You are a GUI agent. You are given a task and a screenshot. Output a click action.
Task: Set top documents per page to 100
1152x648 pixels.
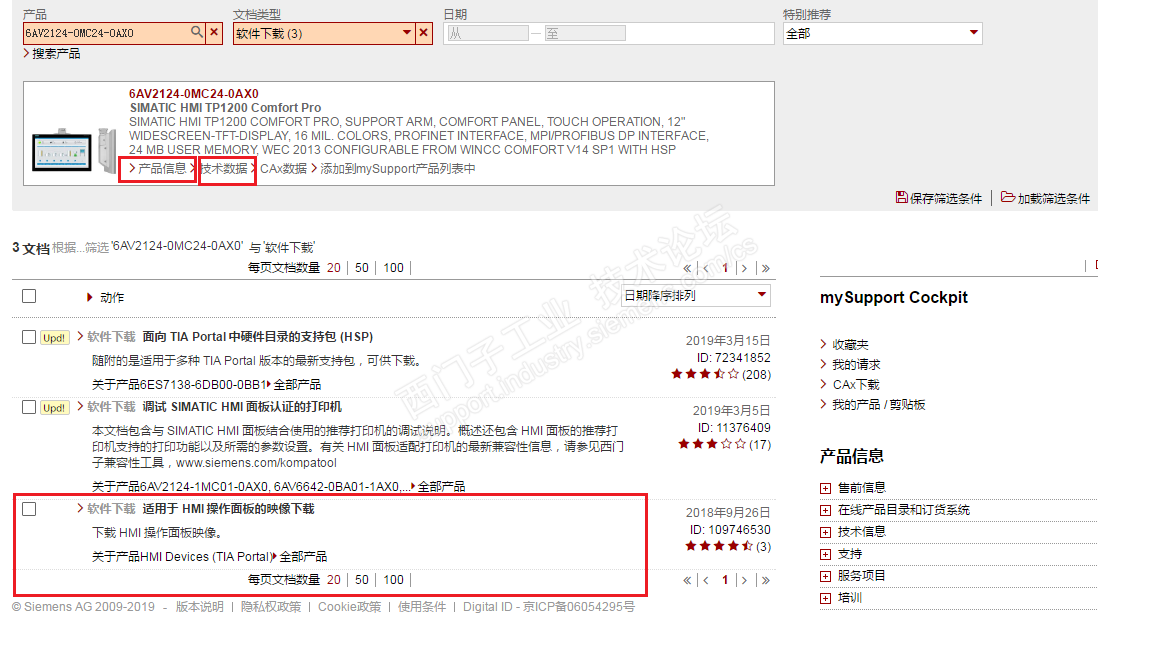click(394, 267)
